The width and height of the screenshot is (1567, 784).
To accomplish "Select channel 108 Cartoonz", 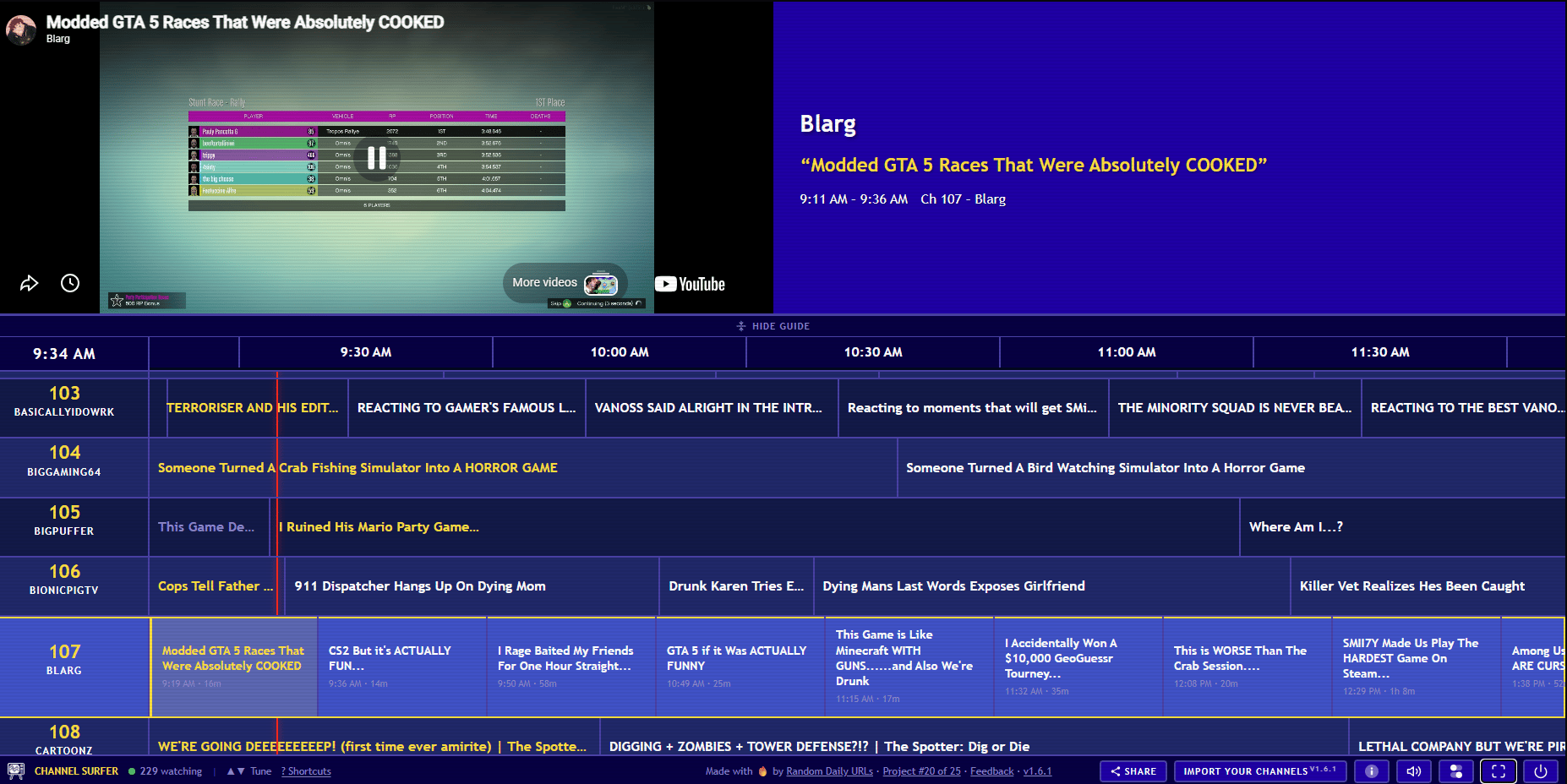I will (x=74, y=737).
